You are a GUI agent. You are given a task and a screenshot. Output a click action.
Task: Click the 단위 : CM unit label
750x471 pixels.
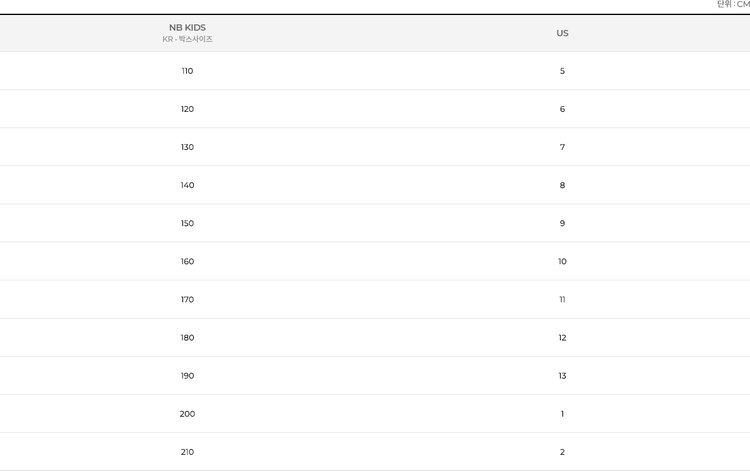tap(733, 4)
